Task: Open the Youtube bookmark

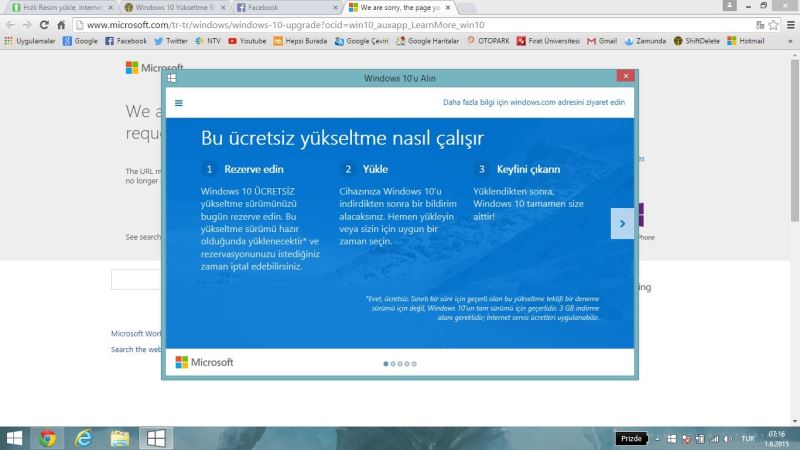Action: (x=247, y=41)
